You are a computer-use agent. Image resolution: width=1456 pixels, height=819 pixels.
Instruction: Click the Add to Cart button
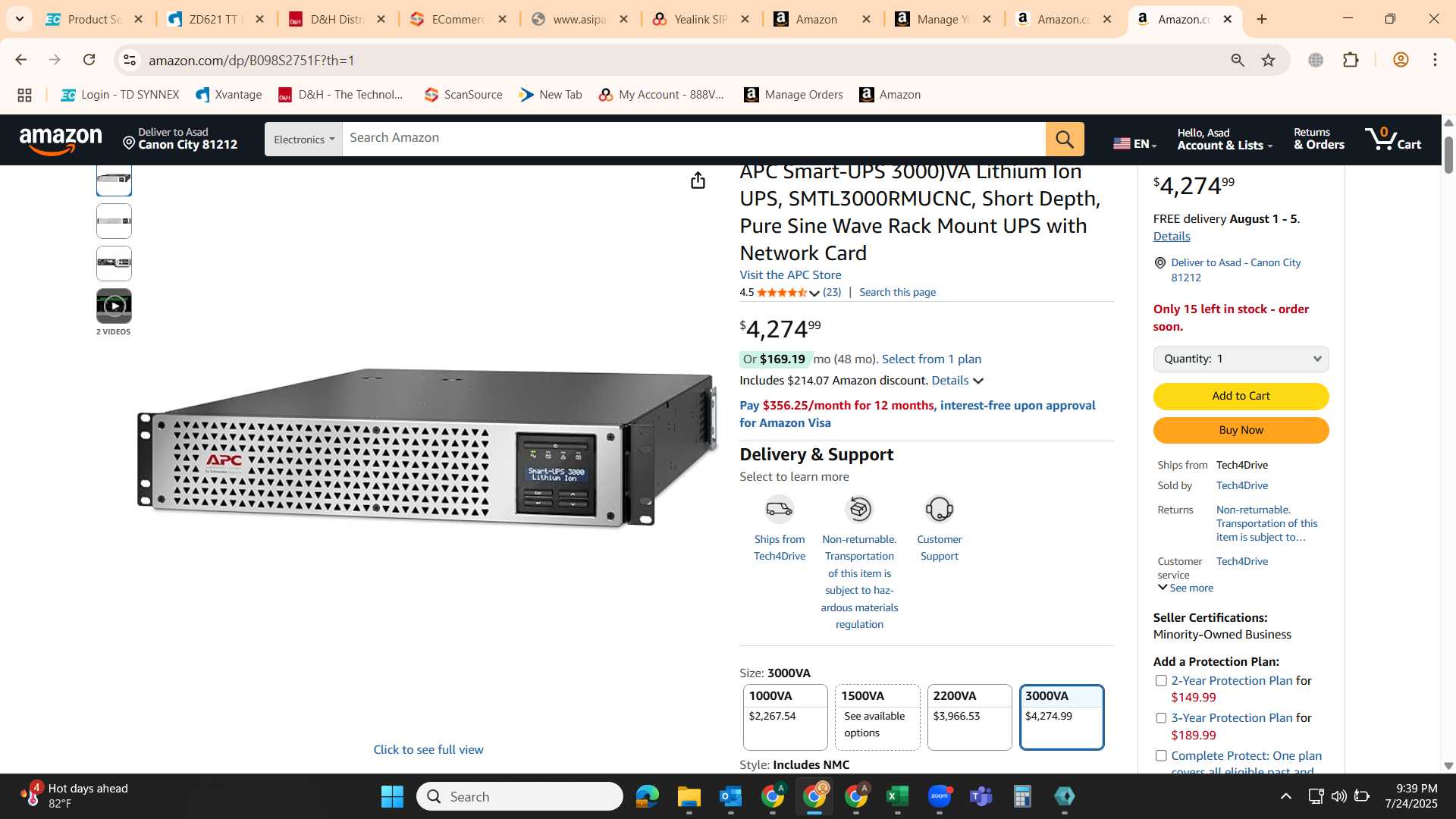[x=1241, y=396]
